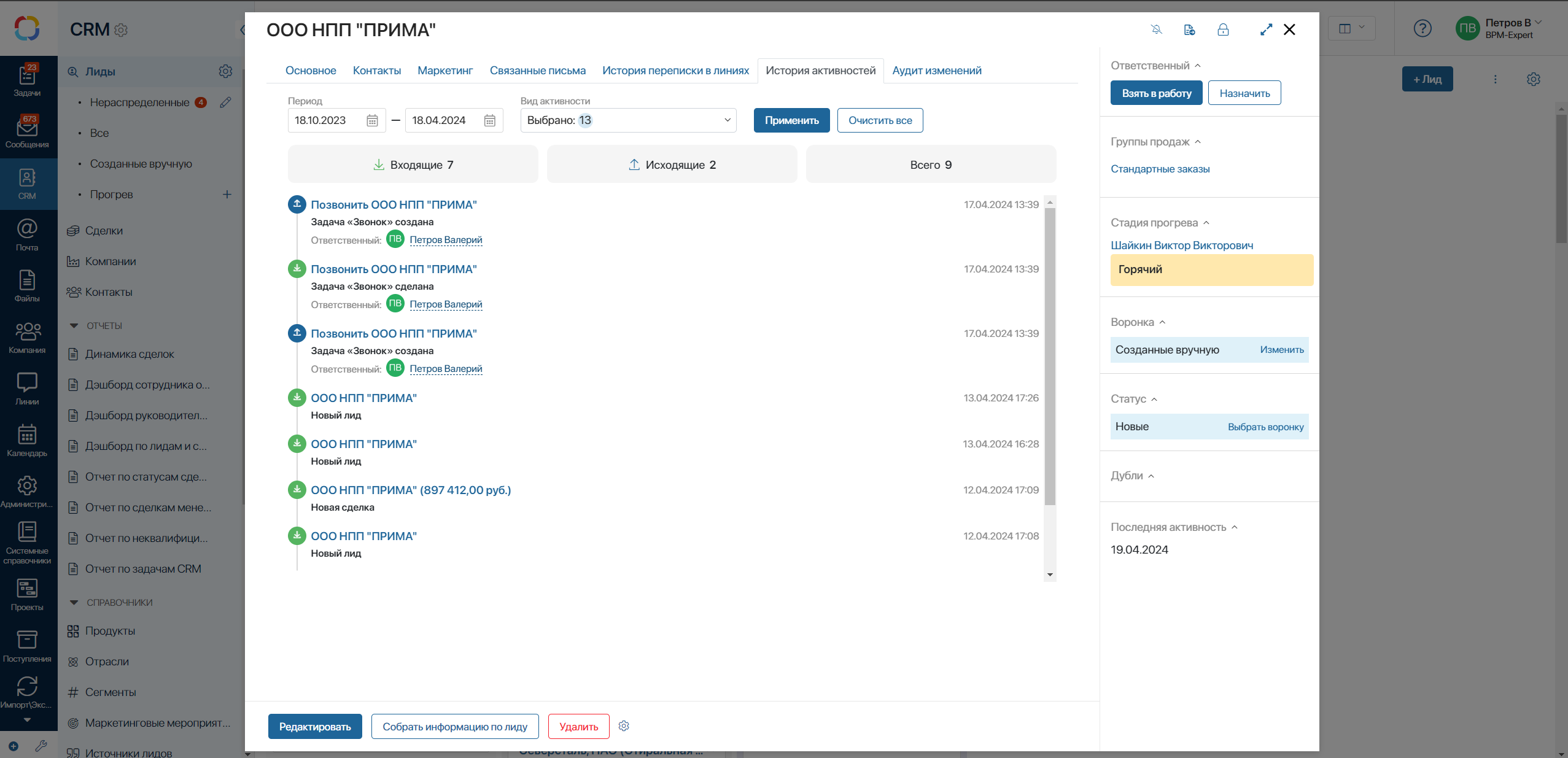Viewport: 1568px width, 758px height.
Task: Switch to Аудит изменений tab
Action: tap(936, 71)
